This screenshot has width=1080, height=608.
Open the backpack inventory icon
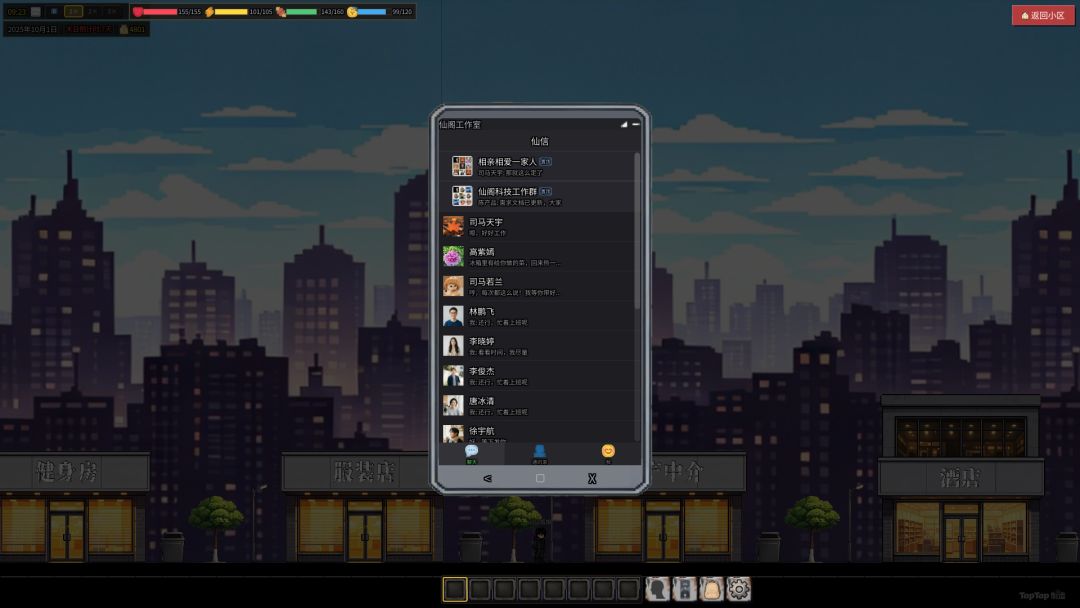712,589
